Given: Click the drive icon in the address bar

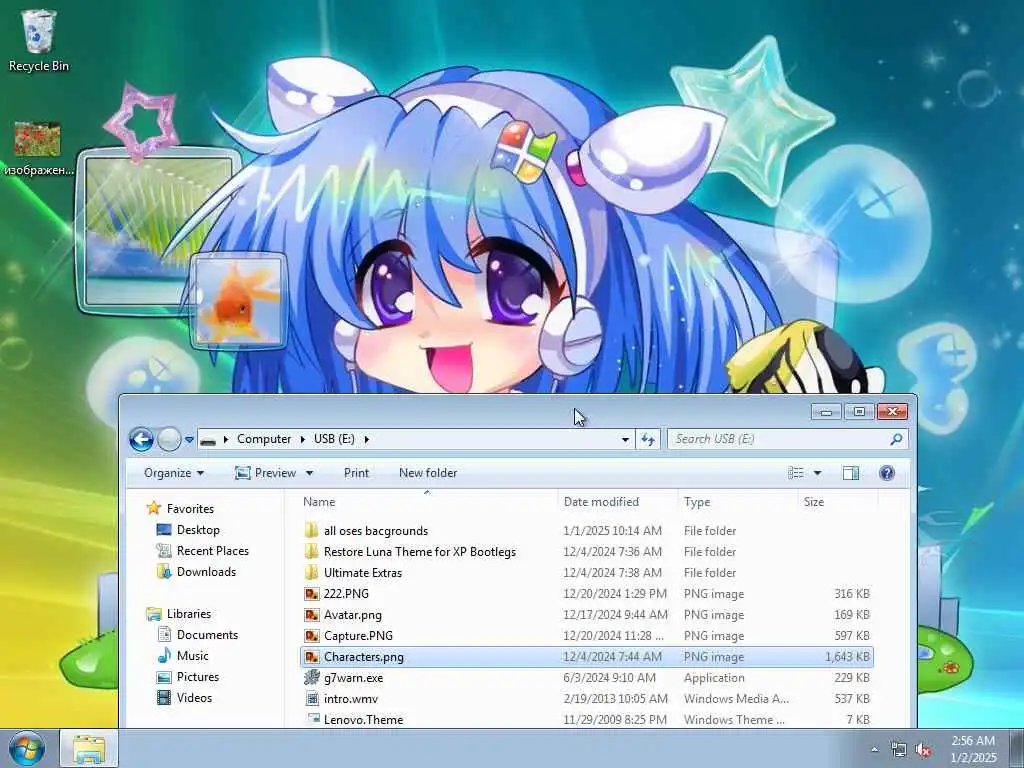Looking at the screenshot, I should [208, 440].
